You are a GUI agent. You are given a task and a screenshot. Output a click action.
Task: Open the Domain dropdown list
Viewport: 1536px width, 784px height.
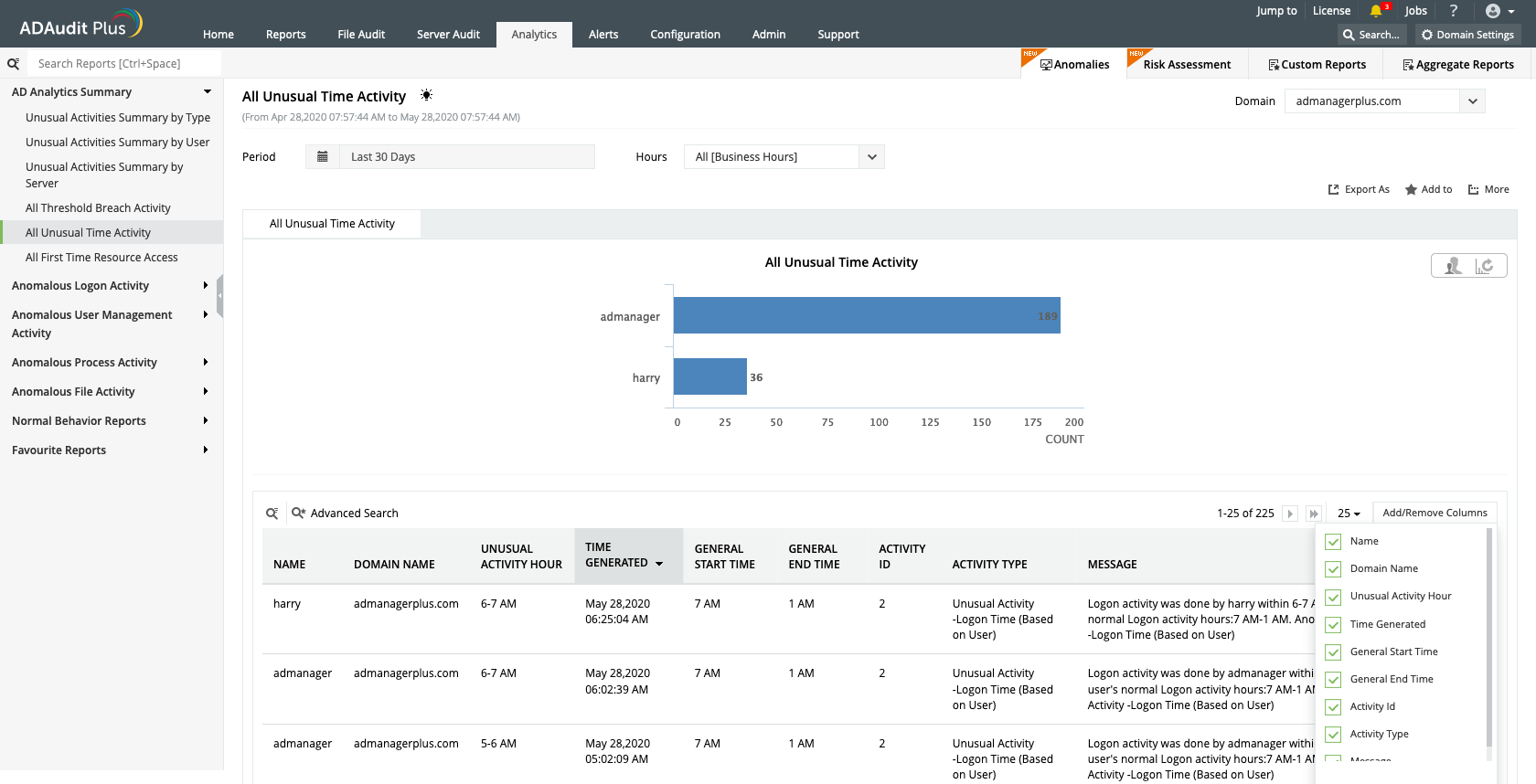(1472, 101)
